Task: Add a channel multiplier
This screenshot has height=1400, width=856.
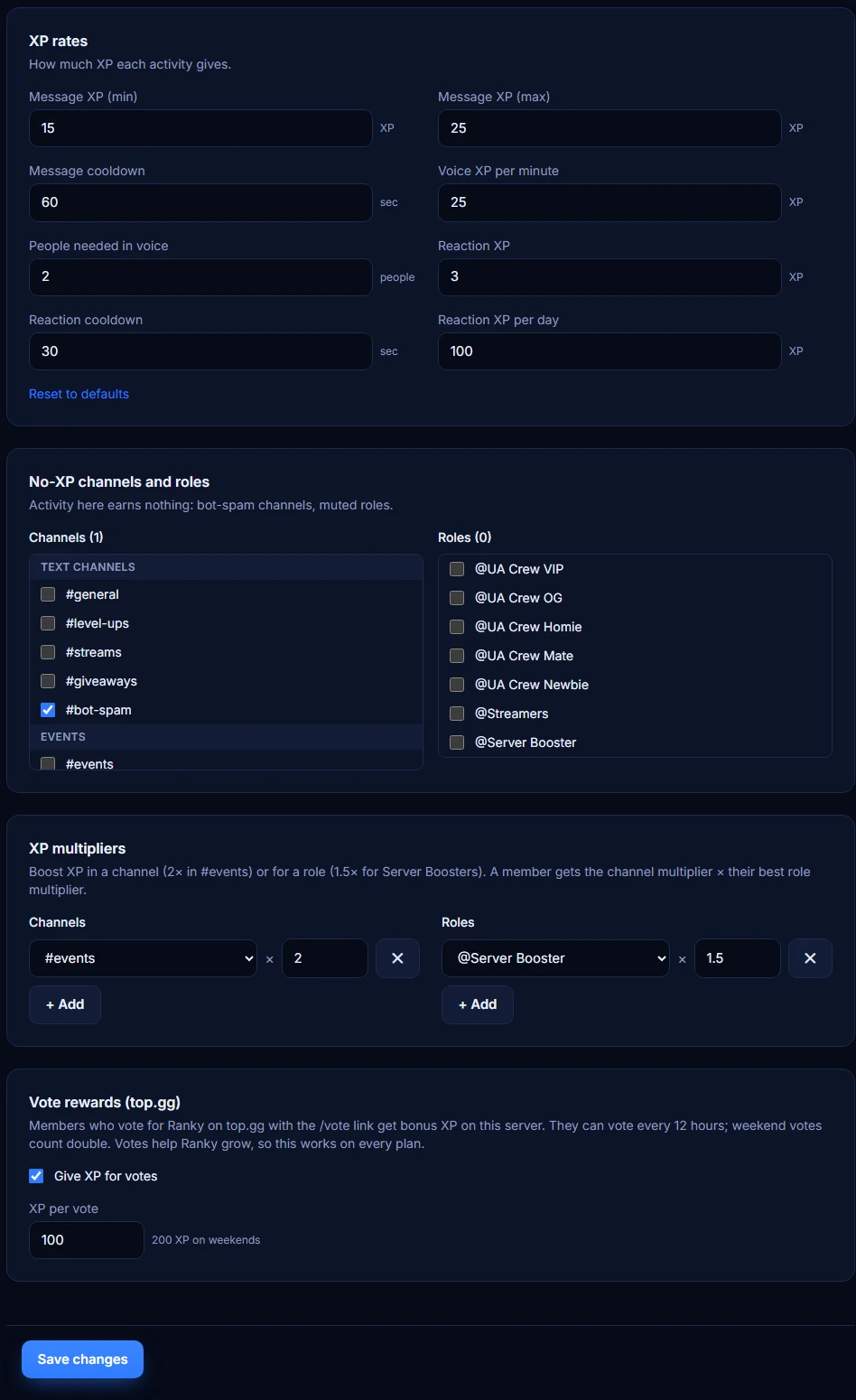Action: tap(65, 1004)
